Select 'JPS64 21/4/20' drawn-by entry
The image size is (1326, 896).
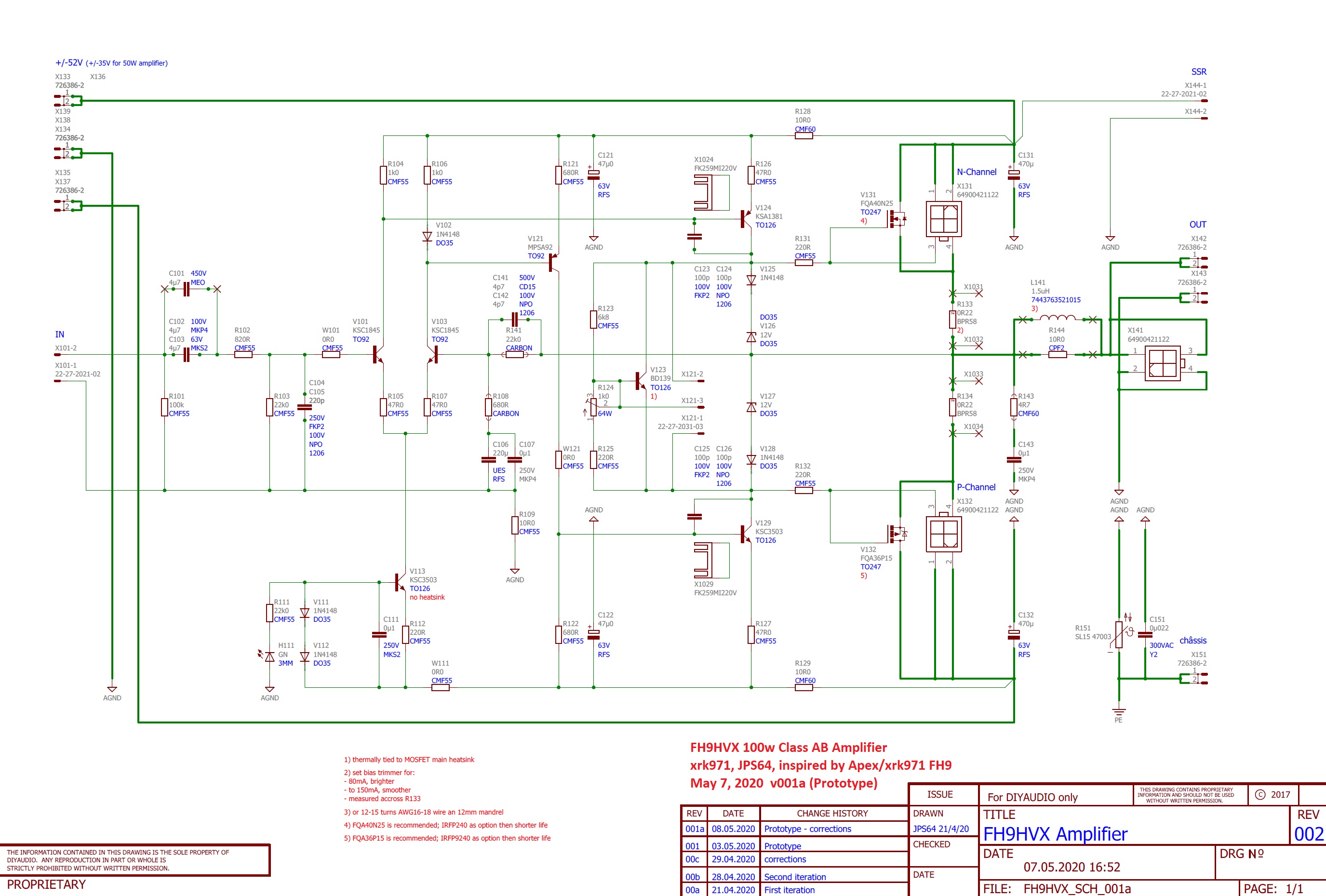tap(940, 829)
